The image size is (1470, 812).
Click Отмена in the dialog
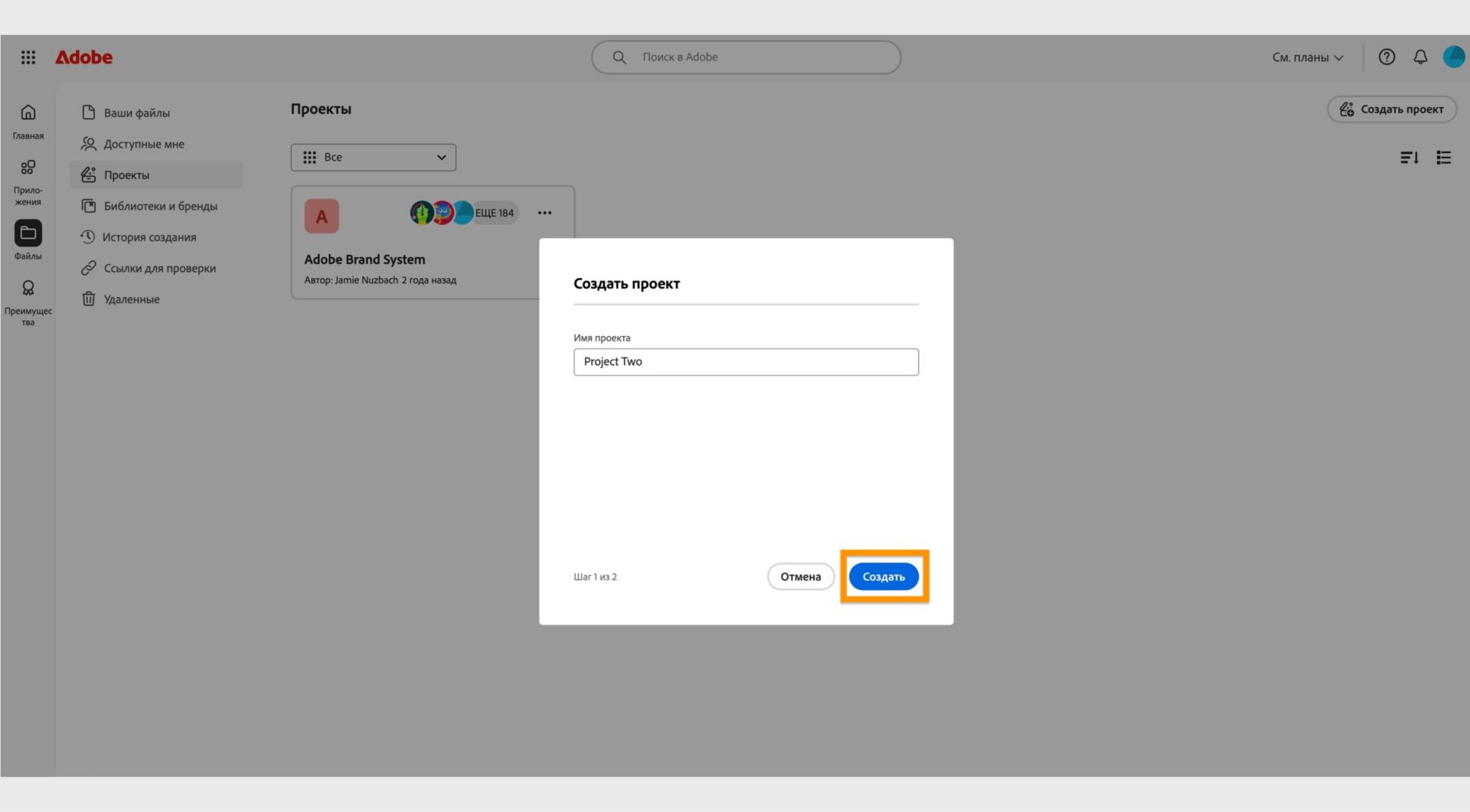pos(801,576)
